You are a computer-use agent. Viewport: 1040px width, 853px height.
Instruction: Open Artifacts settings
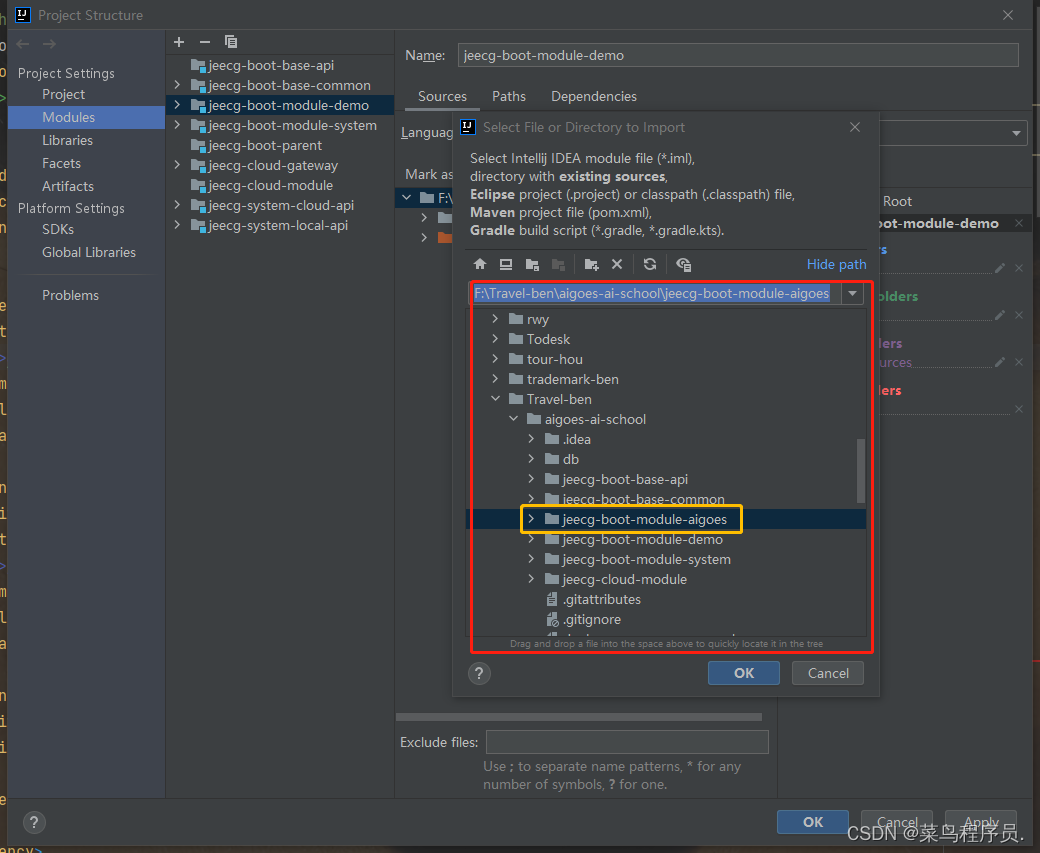tap(68, 186)
